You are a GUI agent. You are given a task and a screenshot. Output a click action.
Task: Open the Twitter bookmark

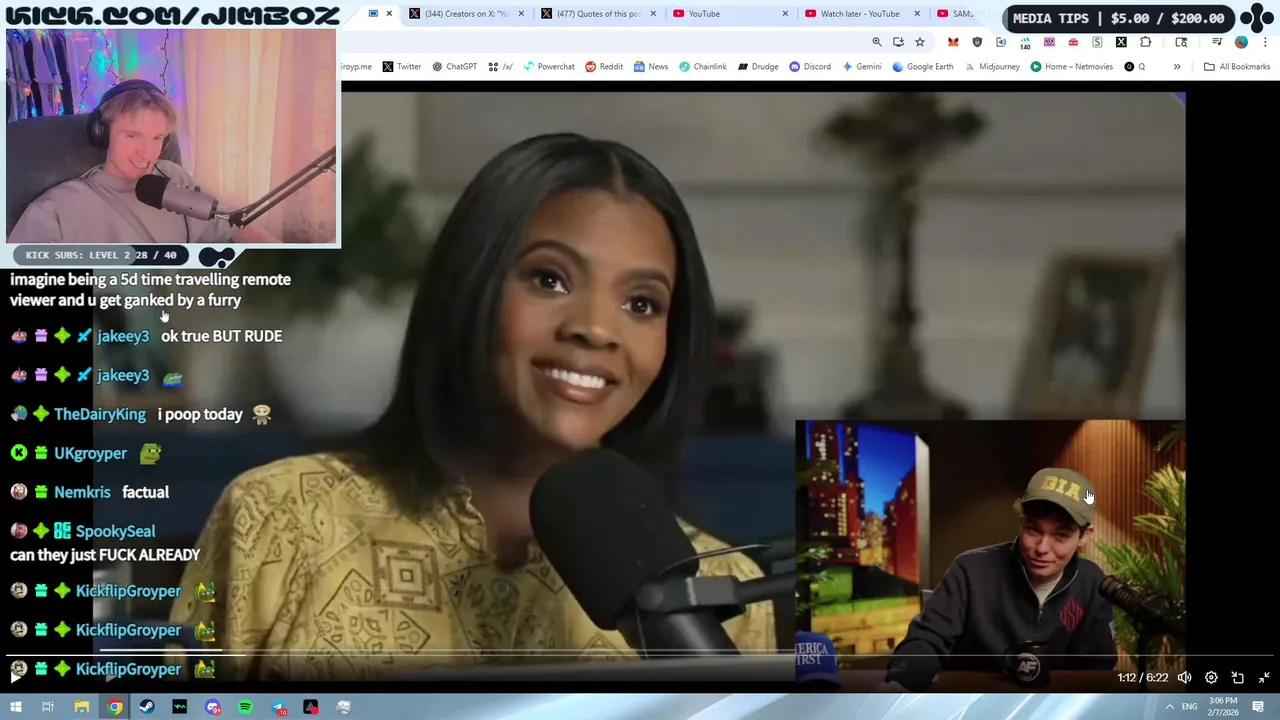pyautogui.click(x=402, y=67)
